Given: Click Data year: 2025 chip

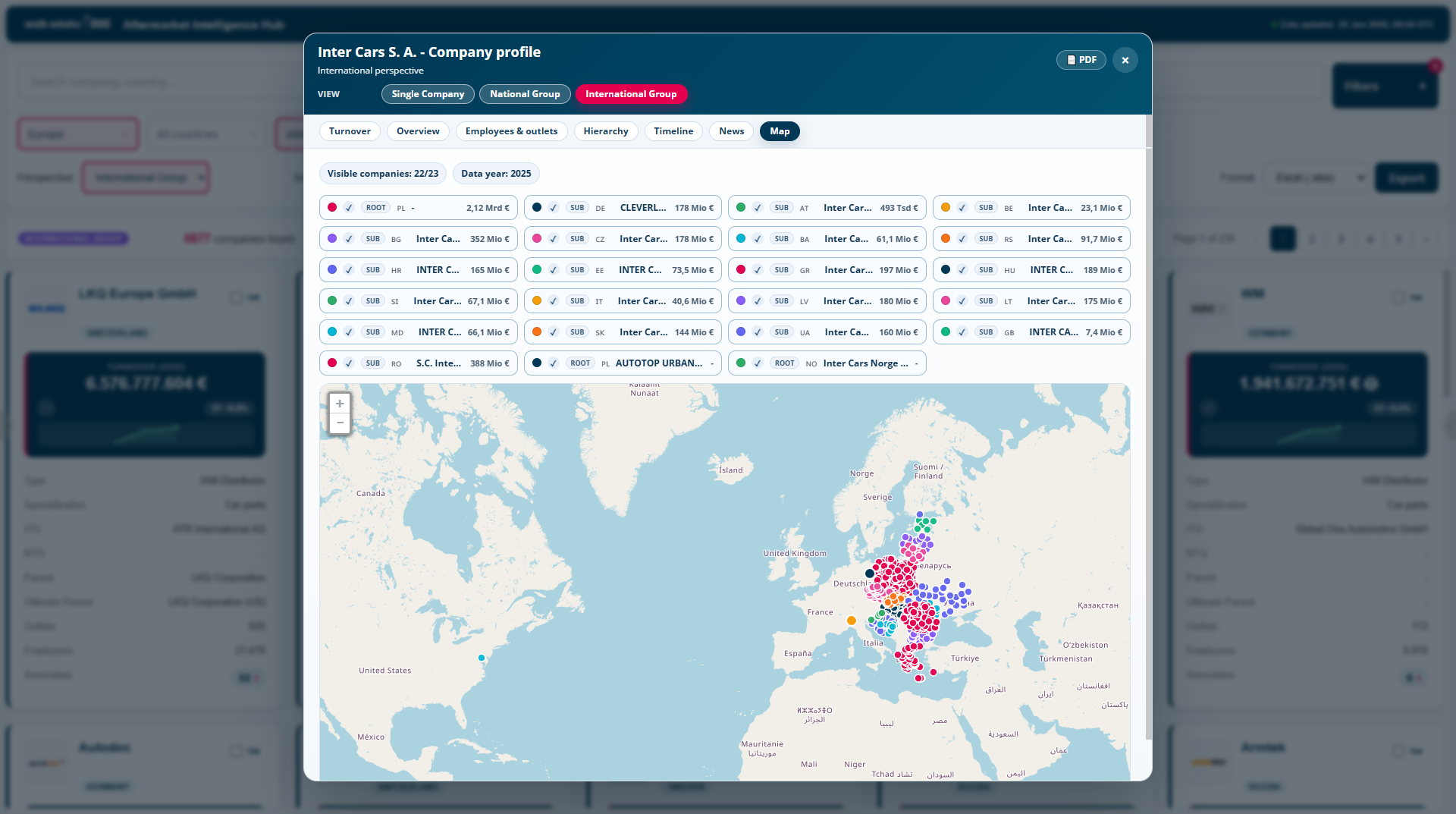Looking at the screenshot, I should tap(496, 174).
